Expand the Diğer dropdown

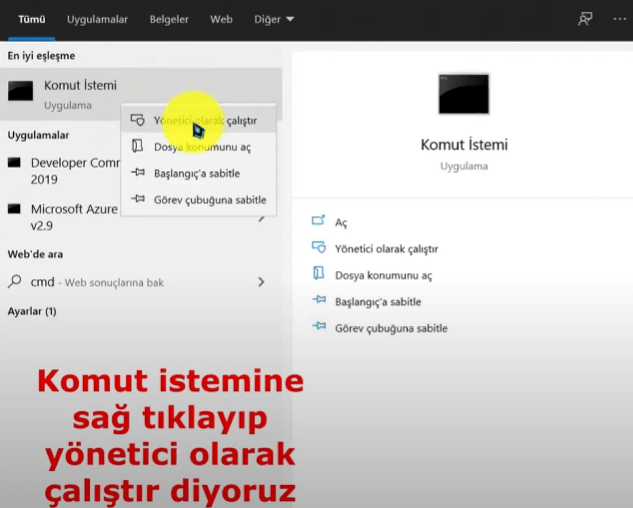274,19
